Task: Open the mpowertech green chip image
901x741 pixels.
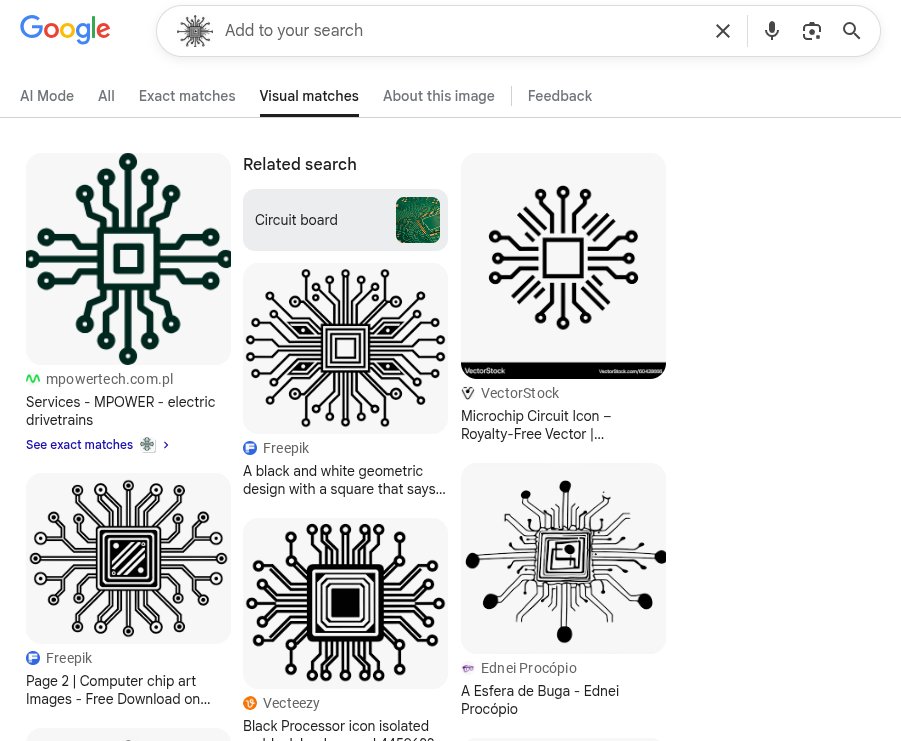Action: click(128, 258)
